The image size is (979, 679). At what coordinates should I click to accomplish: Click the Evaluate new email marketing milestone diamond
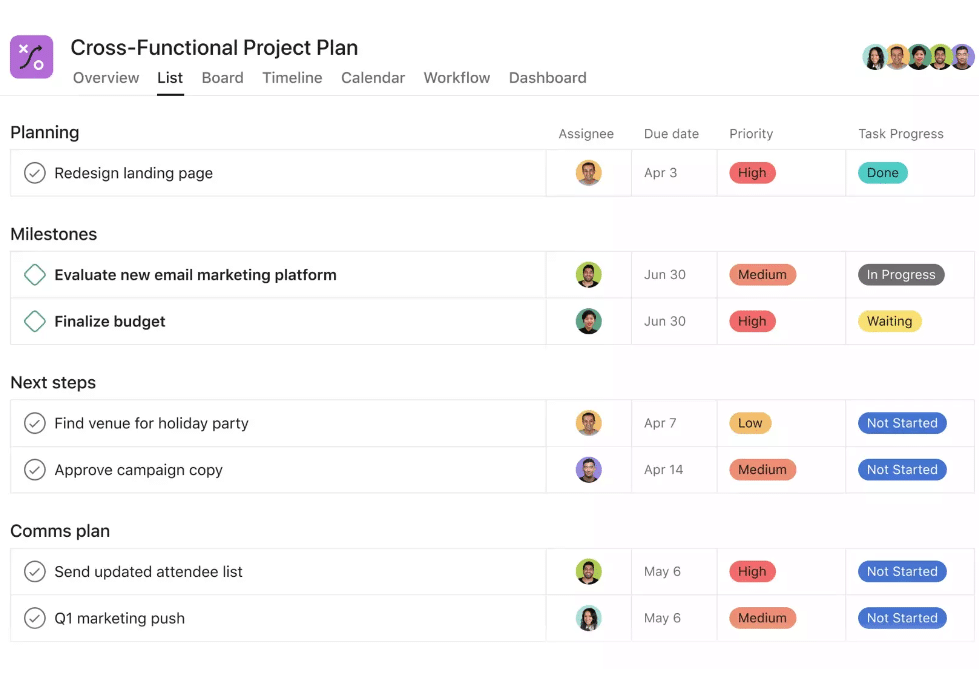[35, 275]
